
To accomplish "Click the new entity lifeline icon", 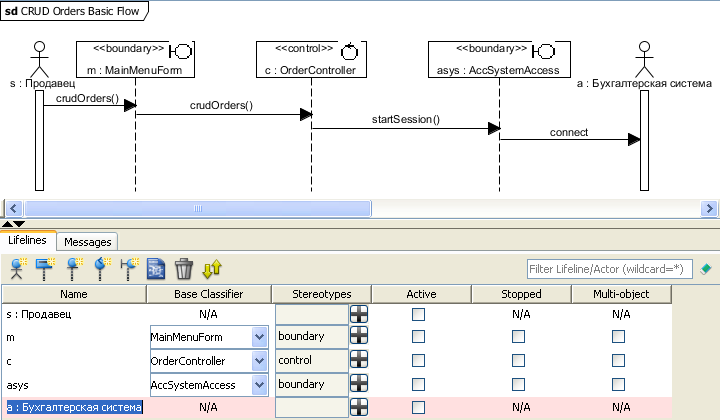I will click(x=73, y=269).
